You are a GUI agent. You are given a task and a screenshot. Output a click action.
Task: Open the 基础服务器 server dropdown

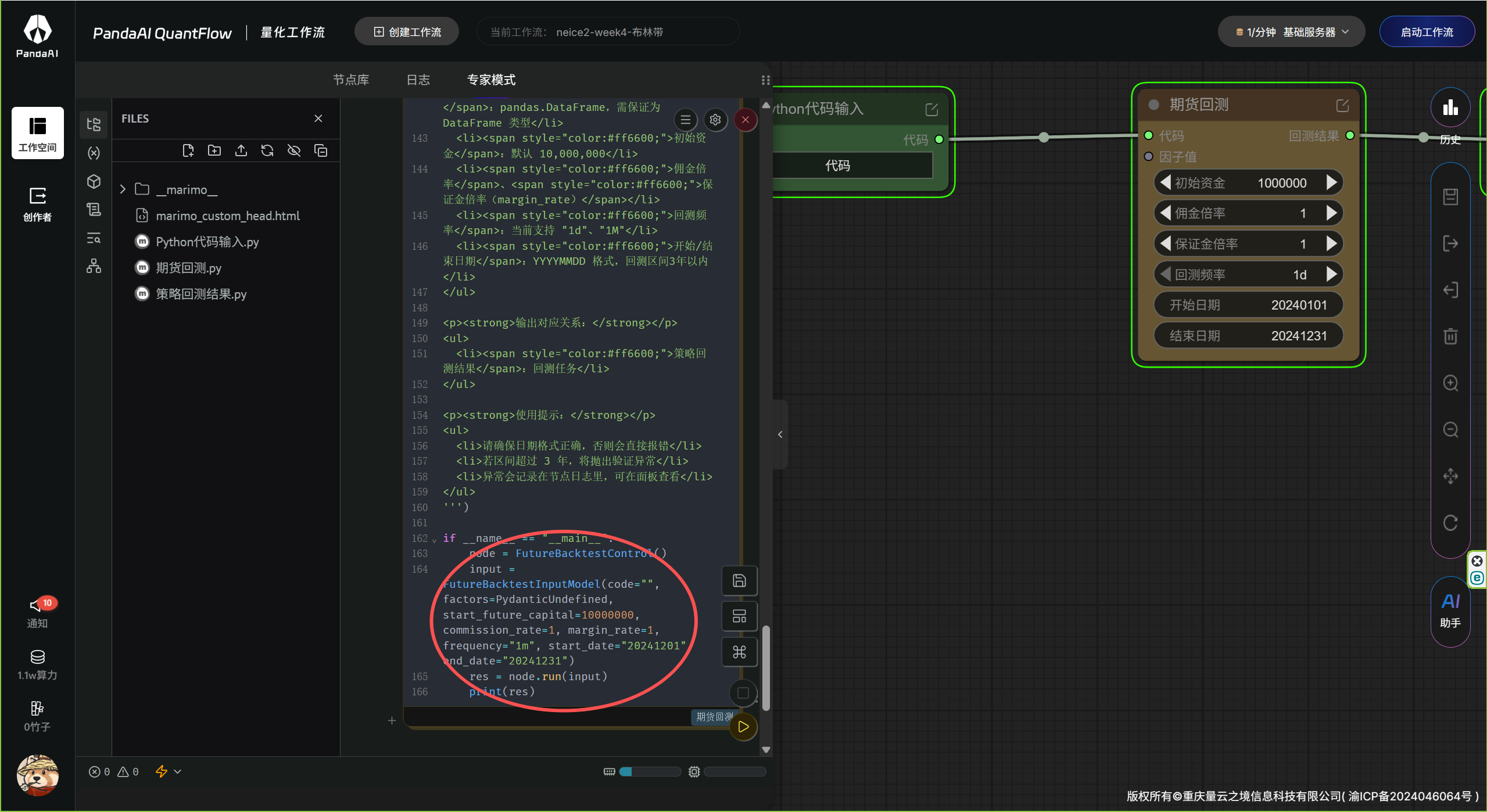click(1291, 32)
